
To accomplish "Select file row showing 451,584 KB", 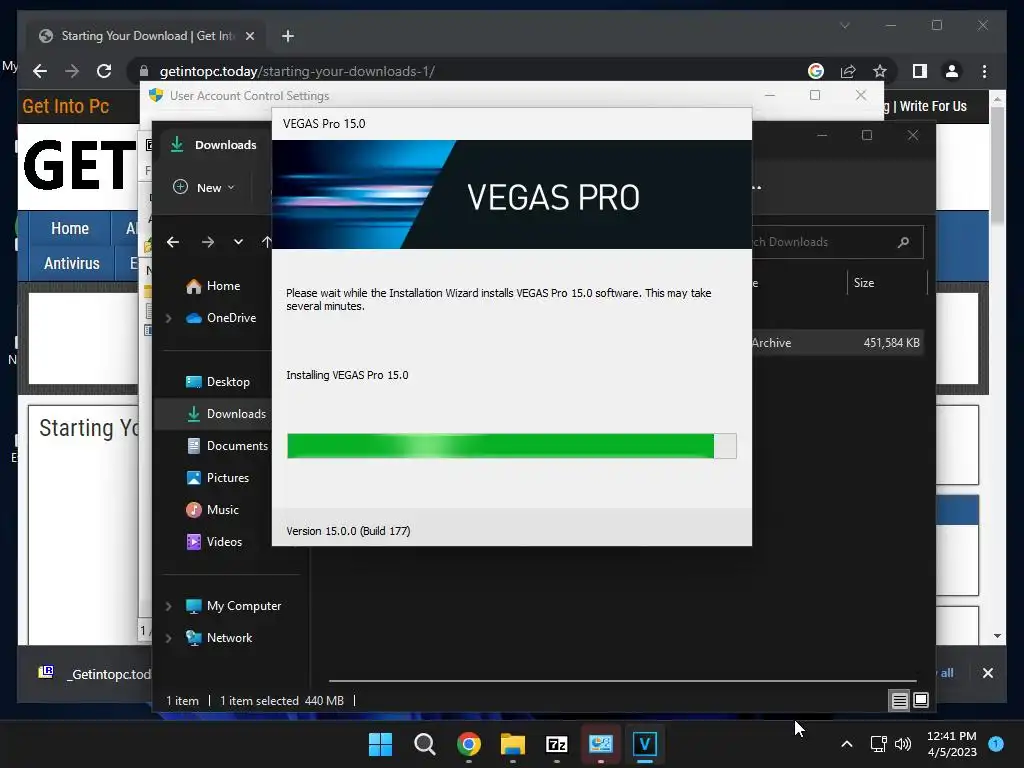I will coord(838,343).
